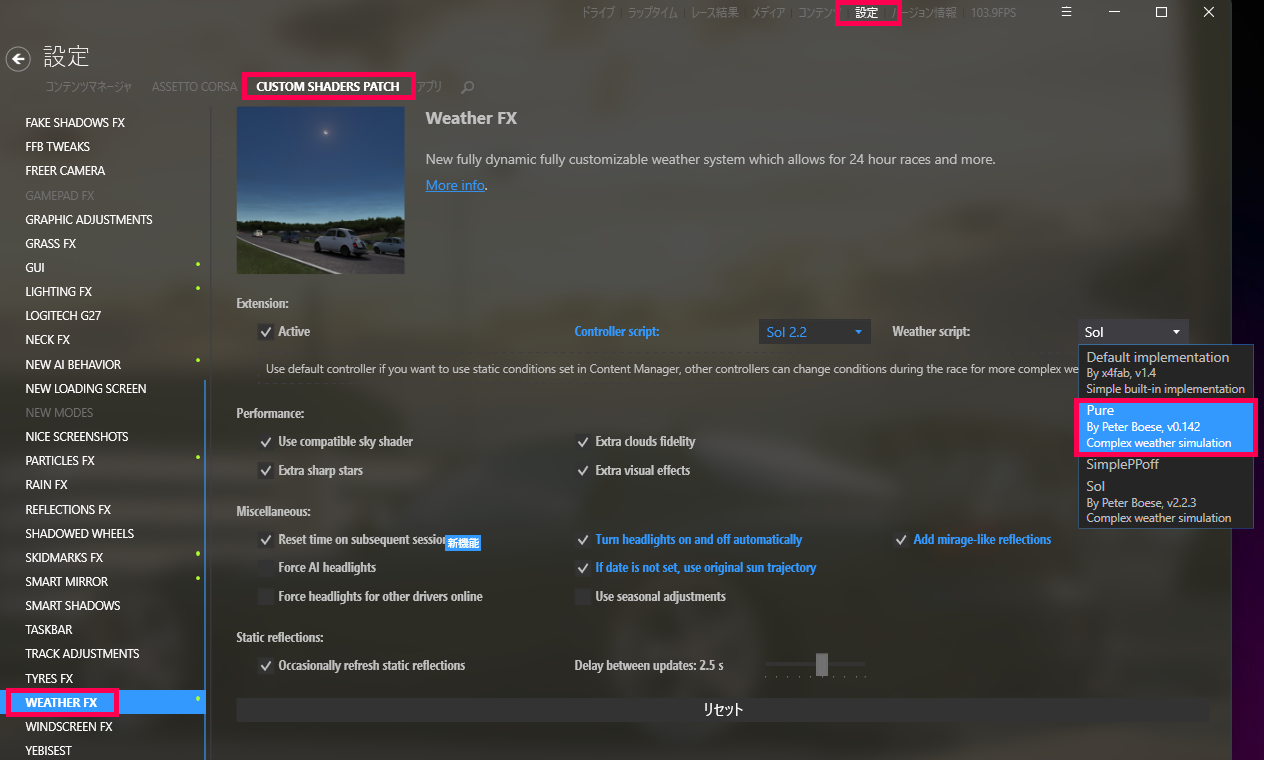Select RAIN FX in sidebar

point(47,485)
